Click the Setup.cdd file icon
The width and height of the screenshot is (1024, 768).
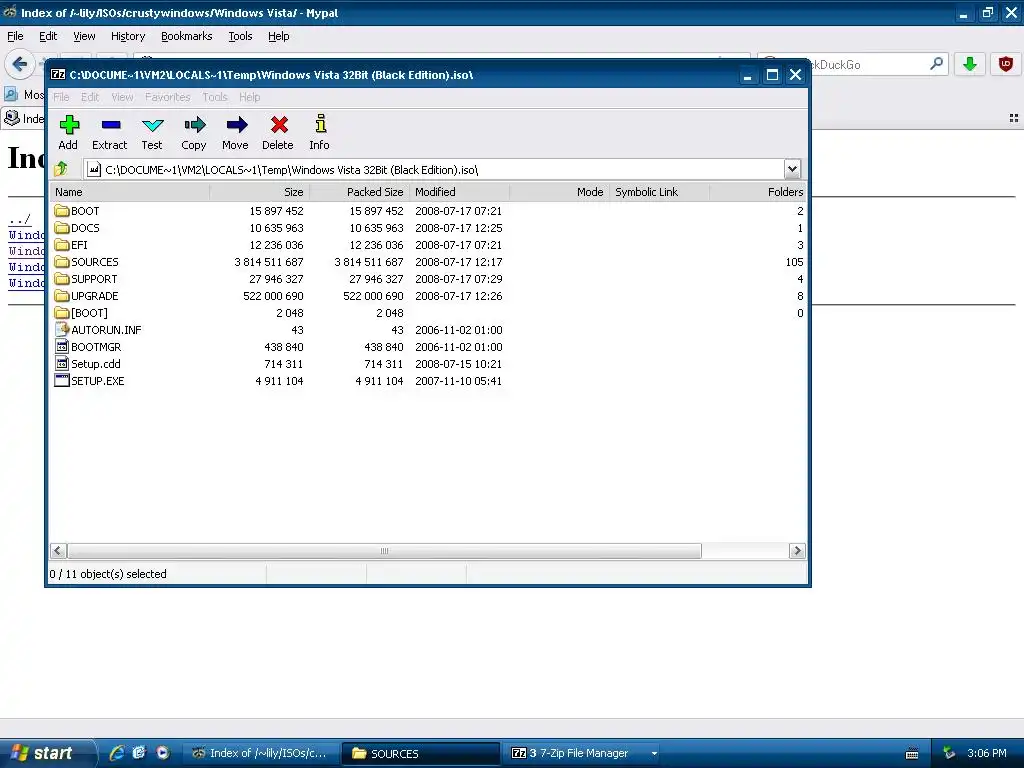tap(62, 363)
